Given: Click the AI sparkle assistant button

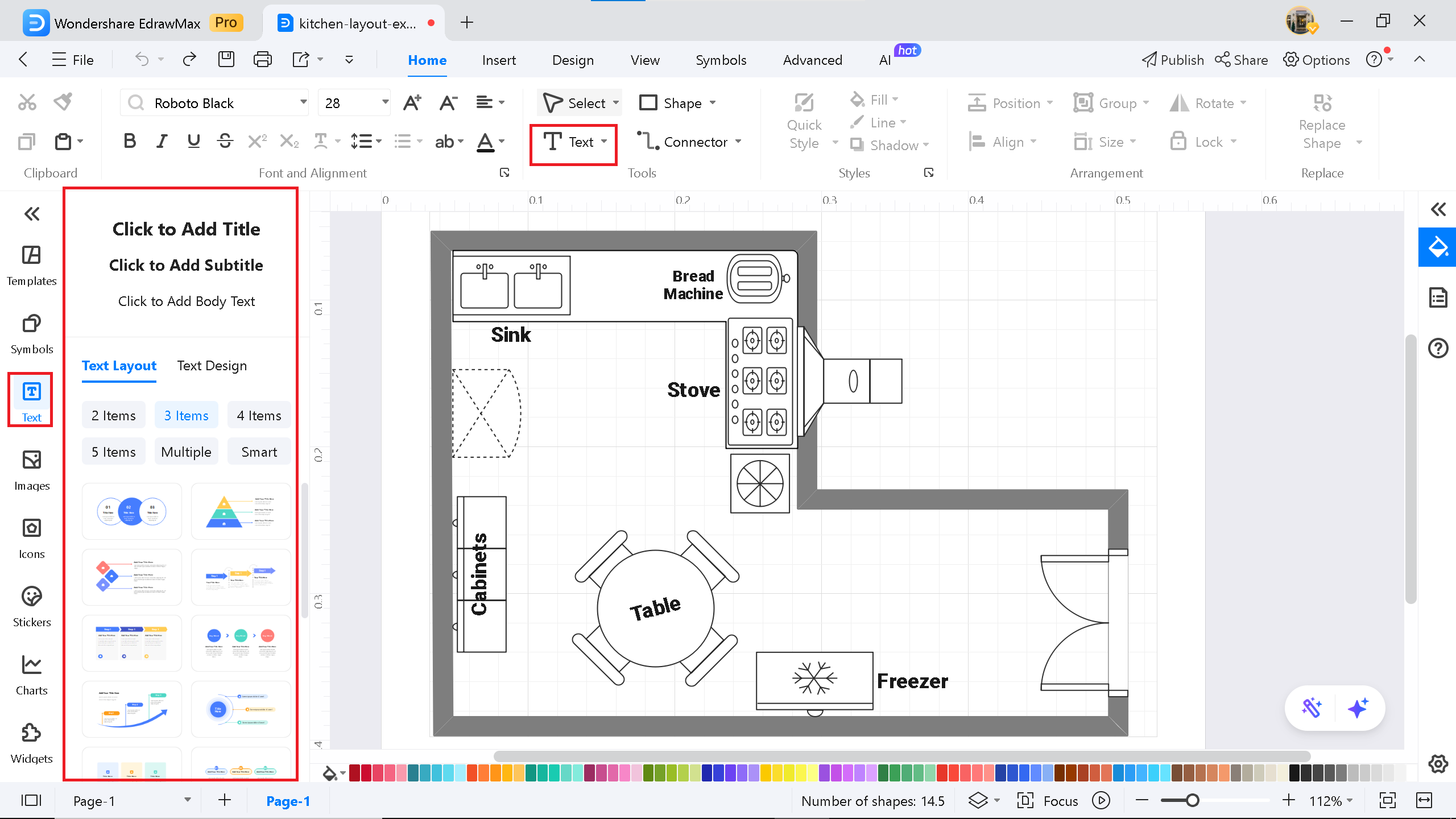Looking at the screenshot, I should [x=1358, y=708].
